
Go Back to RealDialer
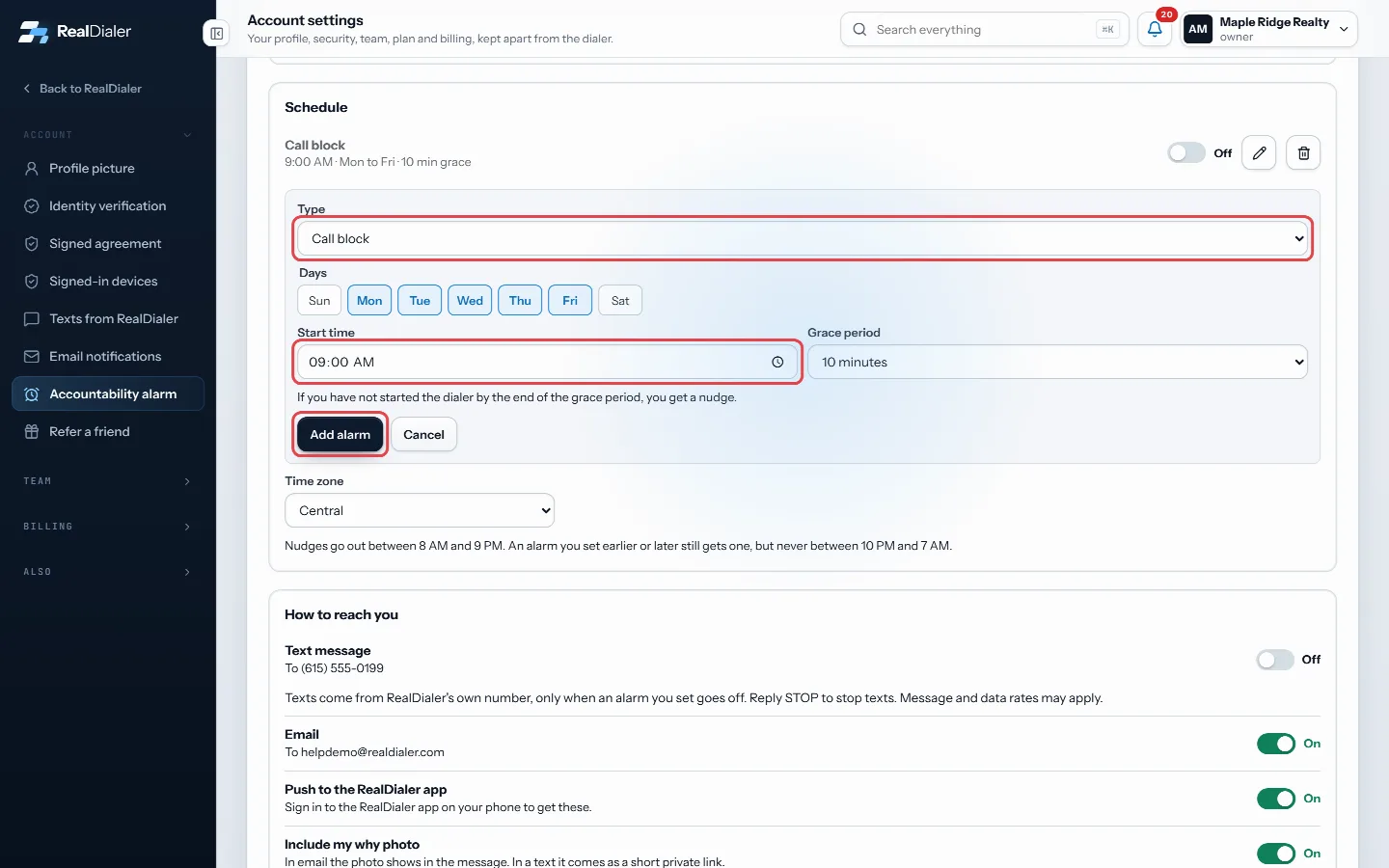point(82,88)
